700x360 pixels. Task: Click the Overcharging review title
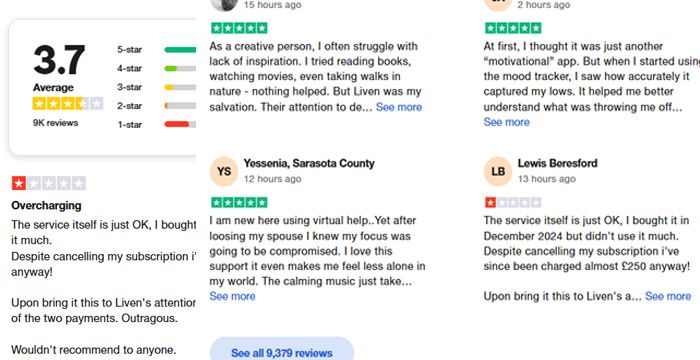46,205
